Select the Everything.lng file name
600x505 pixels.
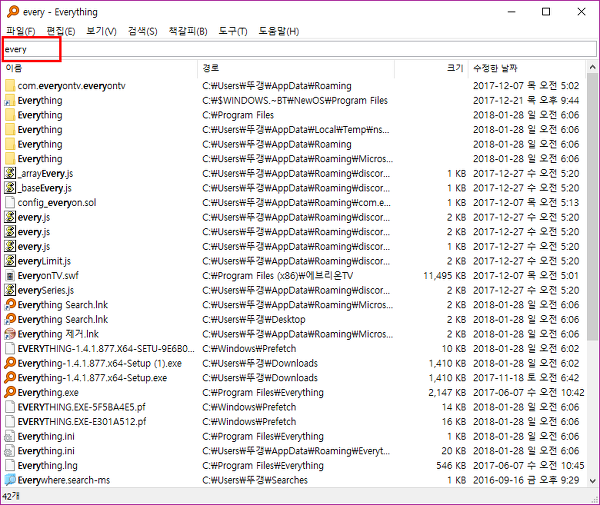47,465
